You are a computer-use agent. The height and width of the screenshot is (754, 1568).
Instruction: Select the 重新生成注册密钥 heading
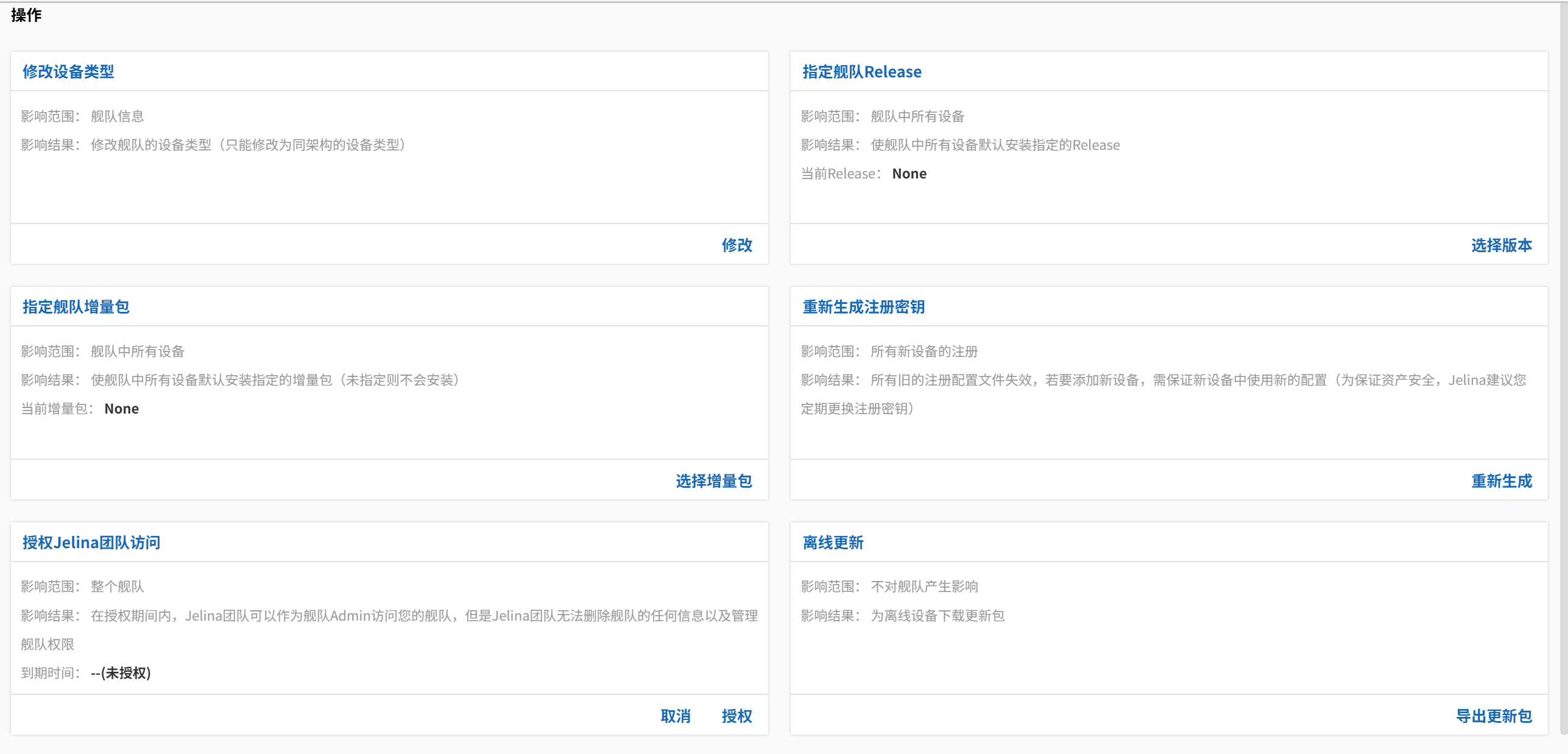click(863, 307)
